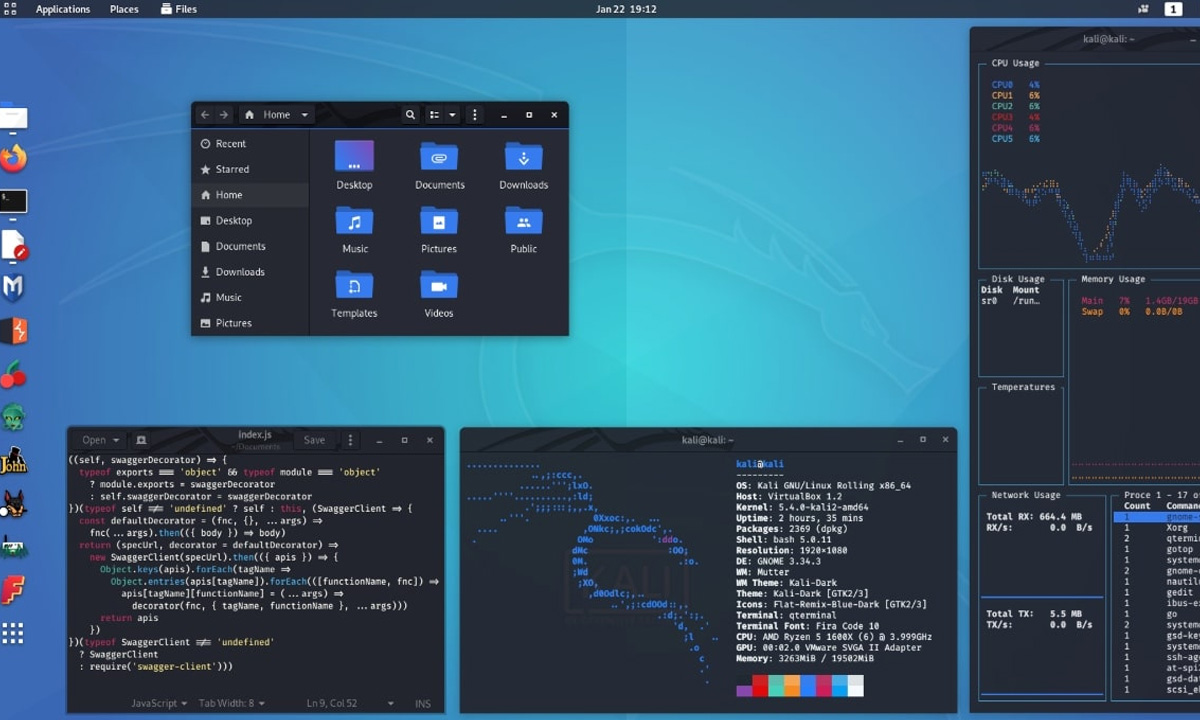Show all applications grid
The width and height of the screenshot is (1200, 720).
13,634
